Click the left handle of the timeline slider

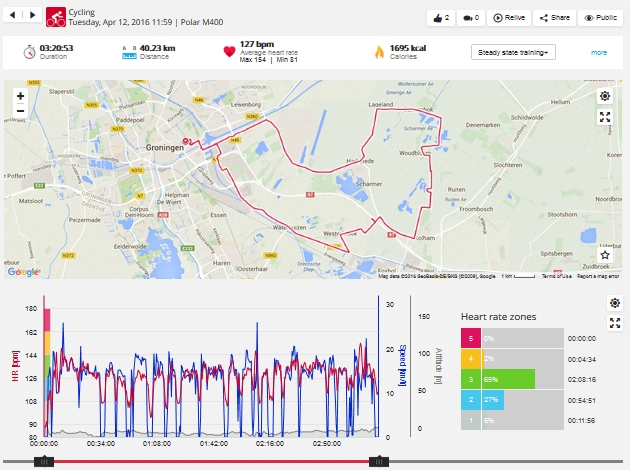point(43,461)
